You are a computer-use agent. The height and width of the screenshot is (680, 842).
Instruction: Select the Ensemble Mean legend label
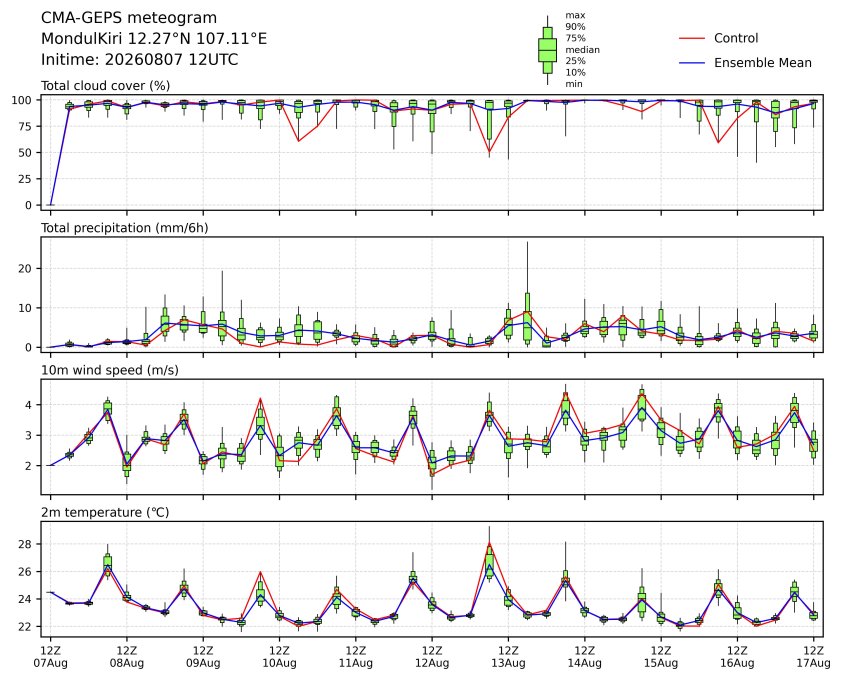pos(763,63)
